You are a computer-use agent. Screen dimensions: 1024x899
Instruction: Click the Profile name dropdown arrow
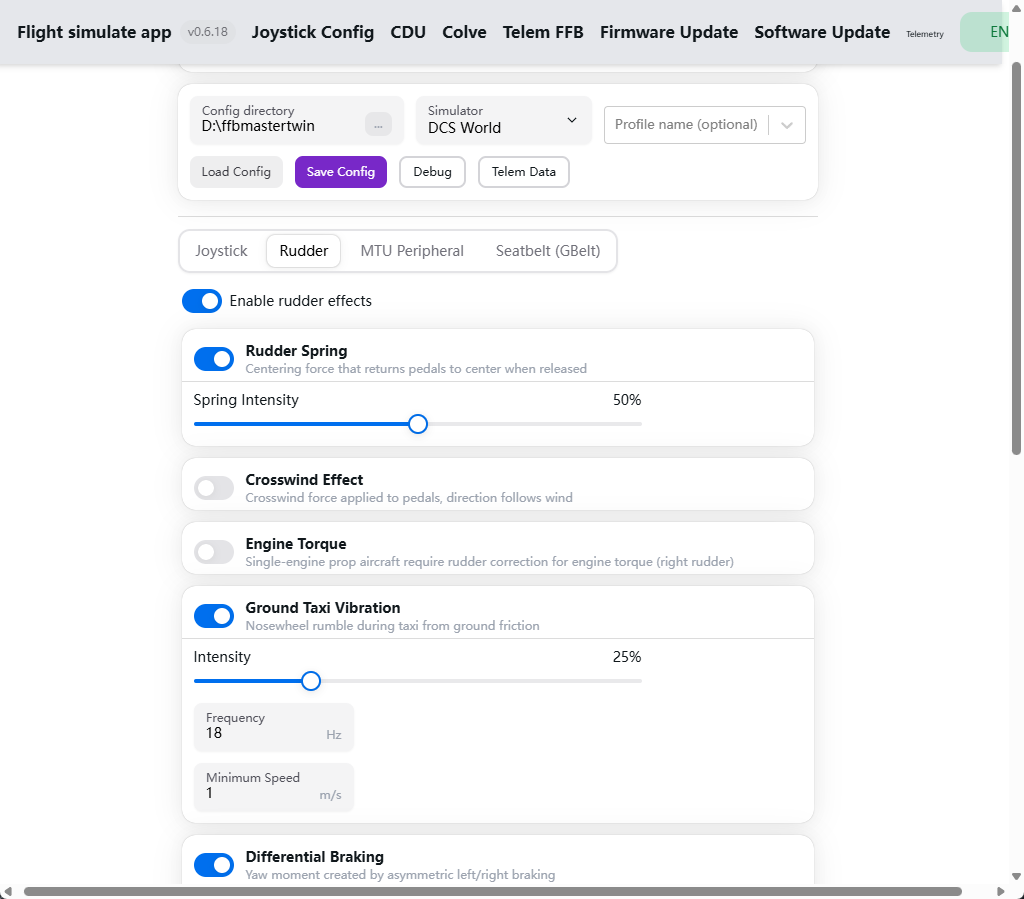[x=787, y=125]
